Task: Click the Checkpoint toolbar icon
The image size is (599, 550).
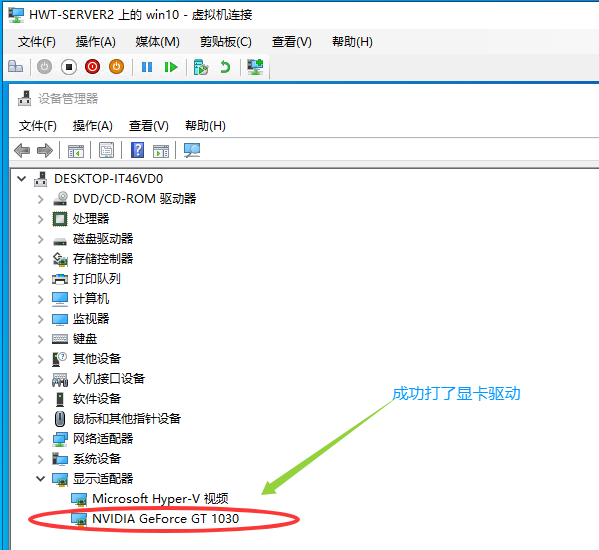Action: [x=201, y=67]
